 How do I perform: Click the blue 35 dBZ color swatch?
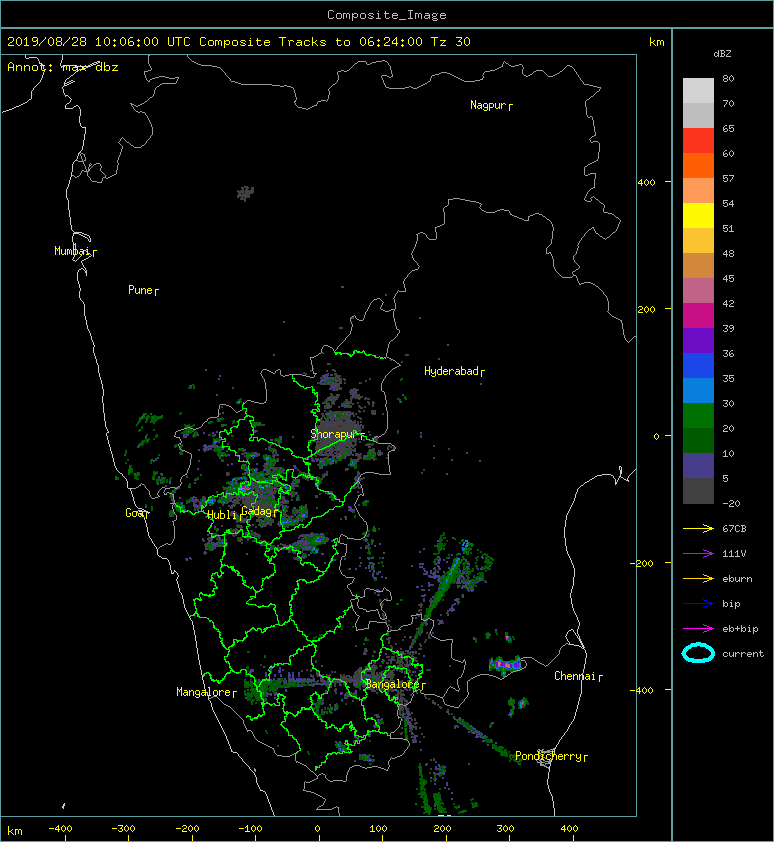pyautogui.click(x=698, y=366)
